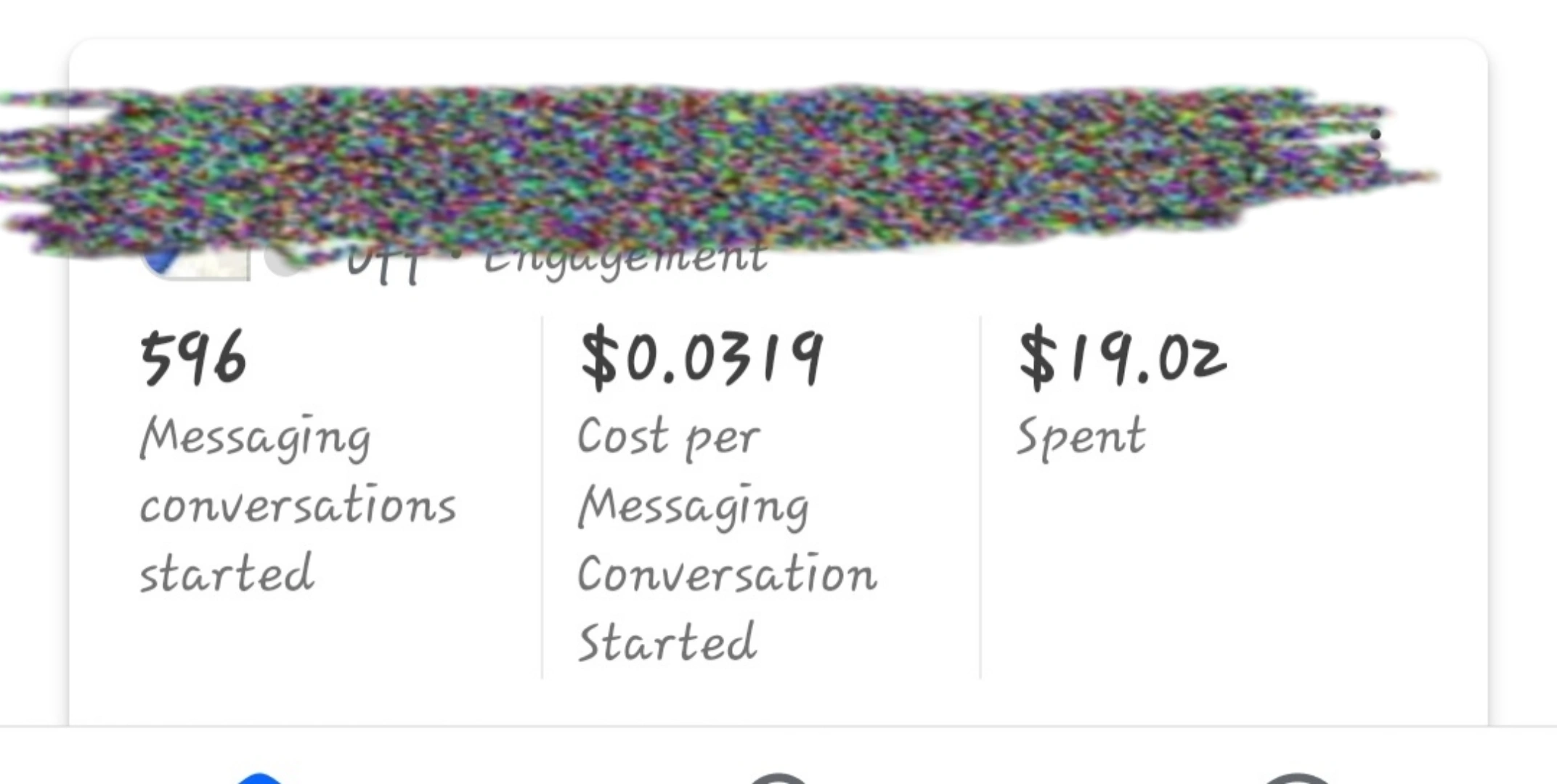This screenshot has width=1557, height=784.
Task: Click the "Messaging conversations started" label
Action: pos(297,505)
